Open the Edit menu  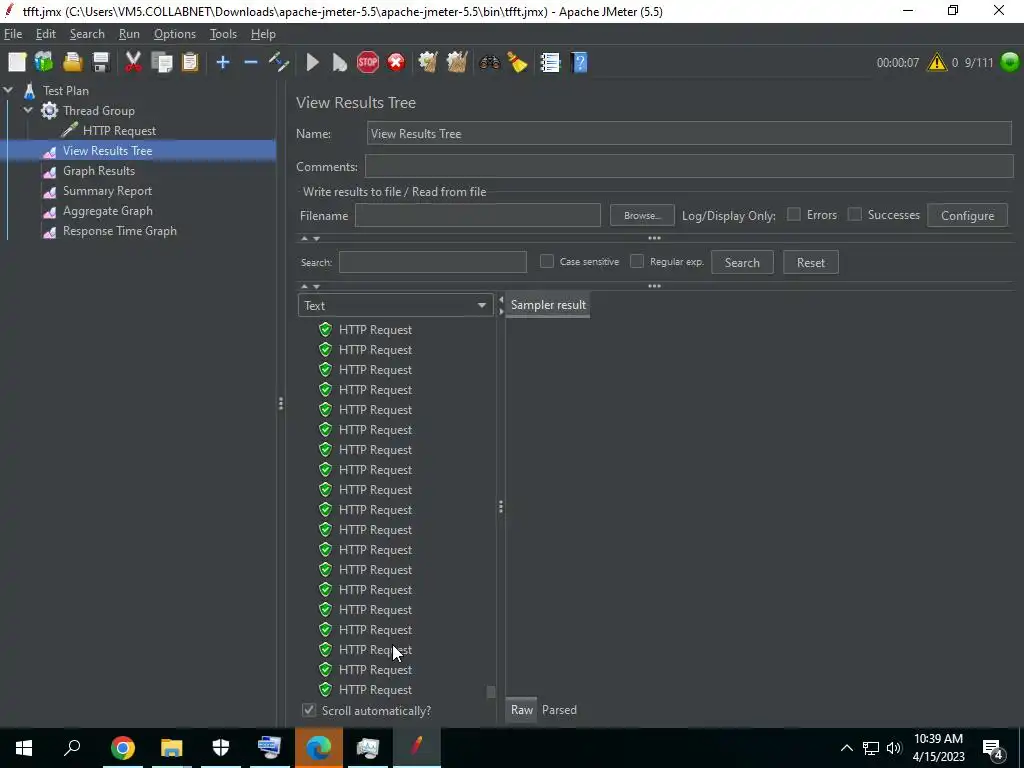click(46, 34)
